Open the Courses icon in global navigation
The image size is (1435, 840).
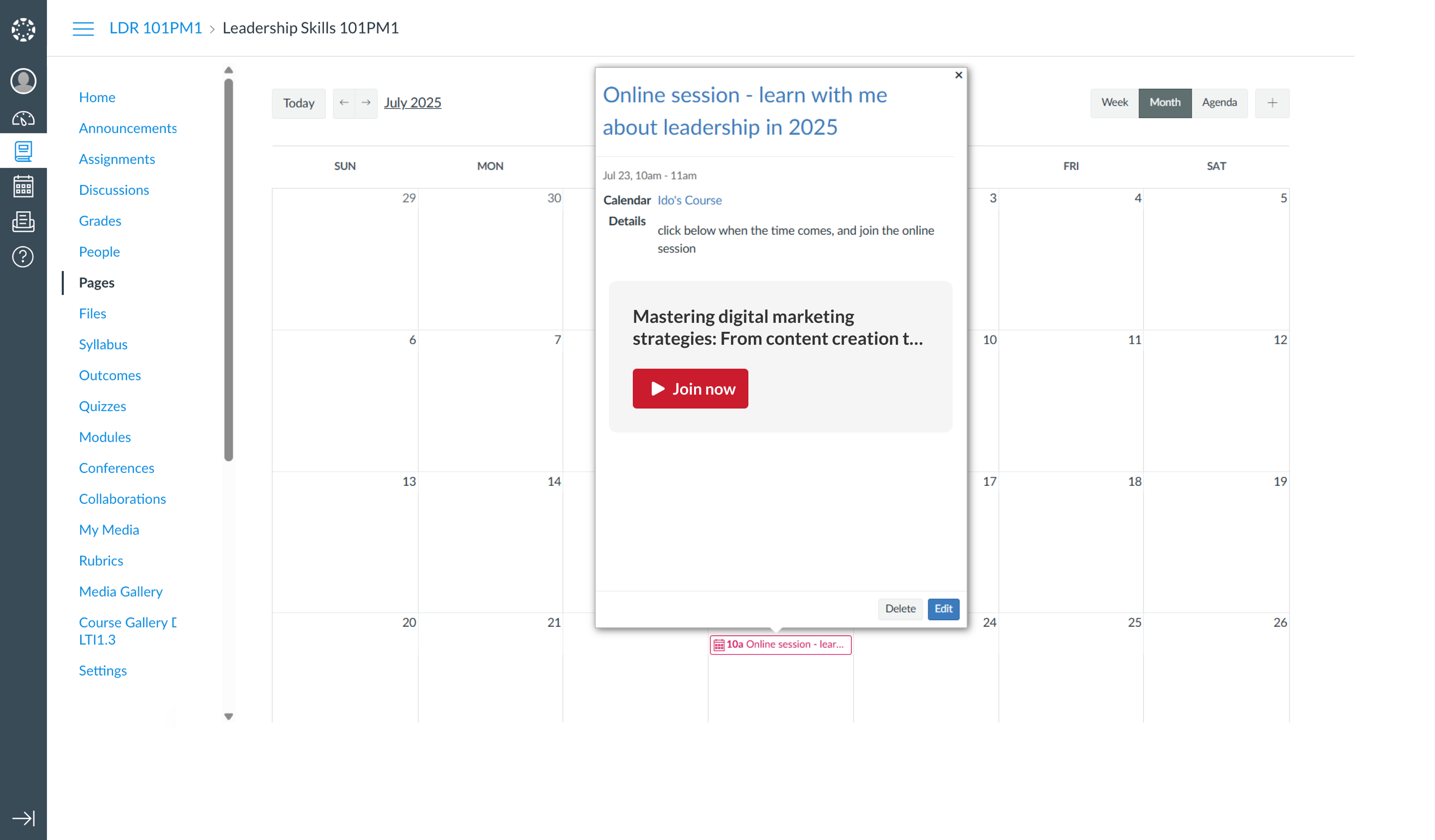23,151
